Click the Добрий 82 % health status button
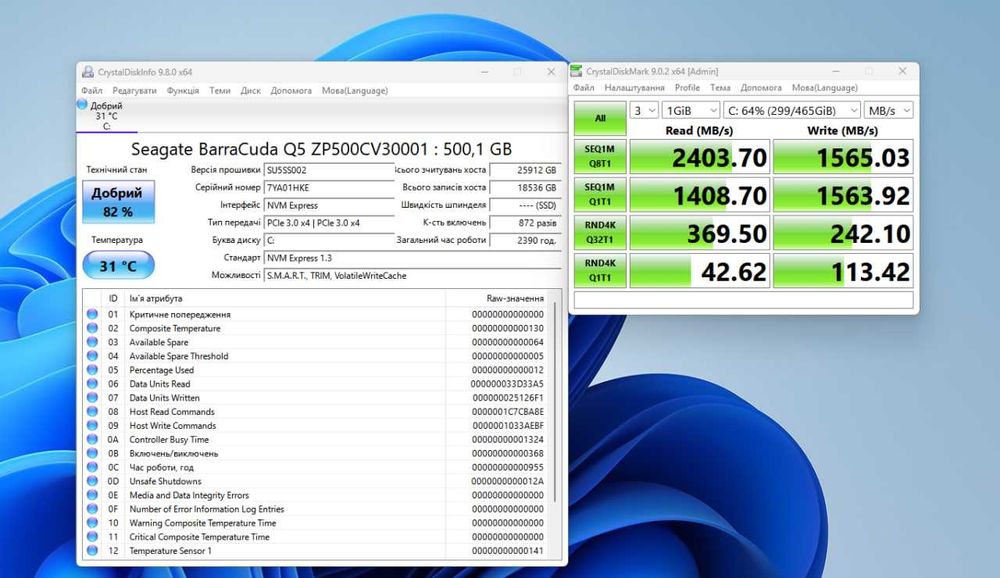The width and height of the screenshot is (1000, 578). pyautogui.click(x=118, y=202)
